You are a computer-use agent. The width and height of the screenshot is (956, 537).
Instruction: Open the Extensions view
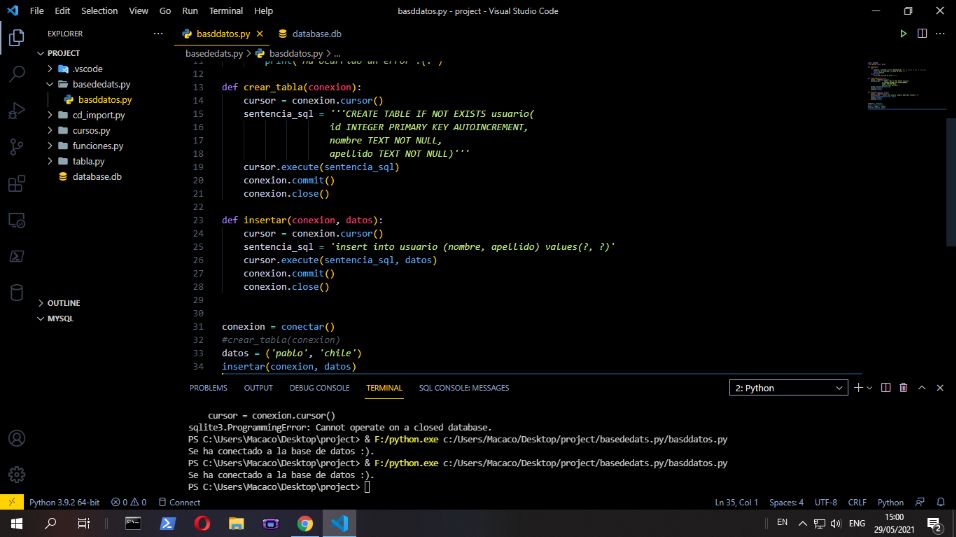pos(16,184)
